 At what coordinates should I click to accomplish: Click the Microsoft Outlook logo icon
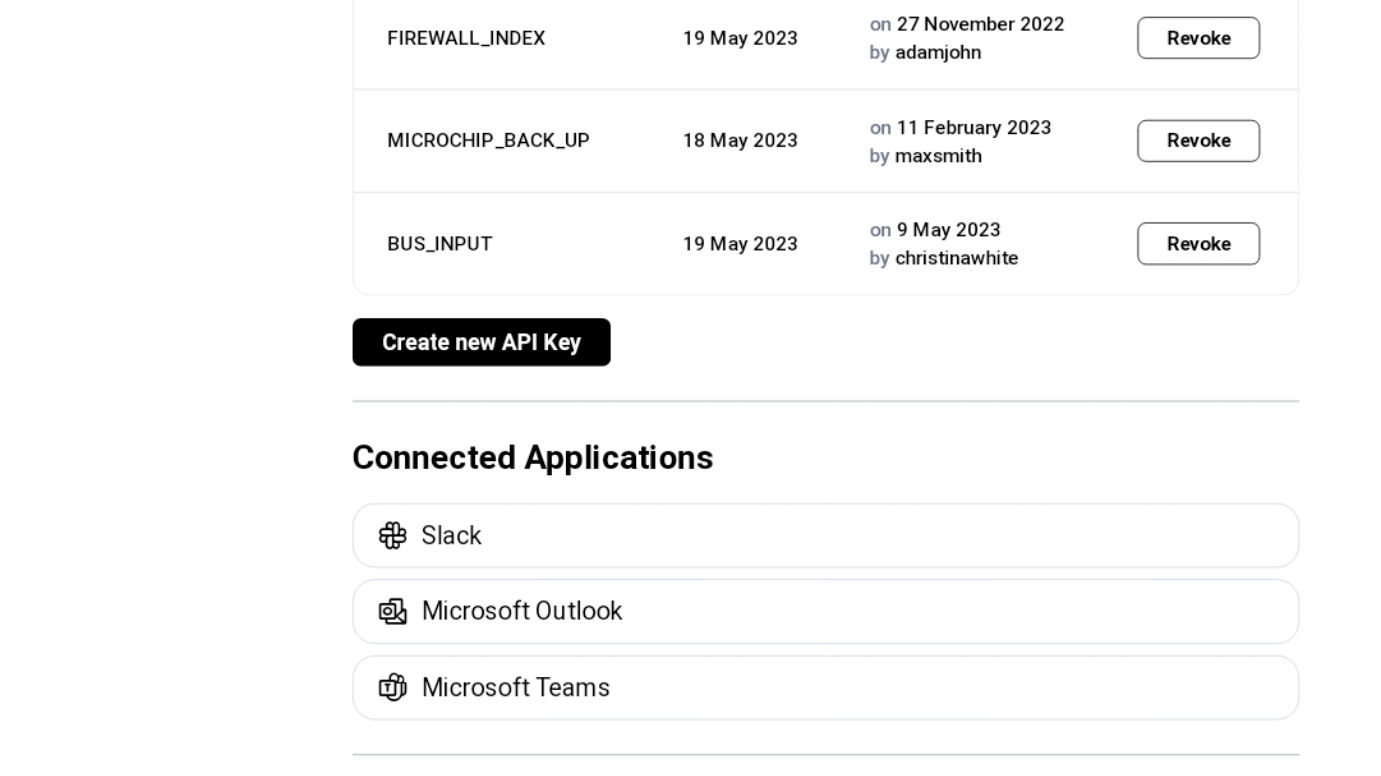(x=393, y=612)
